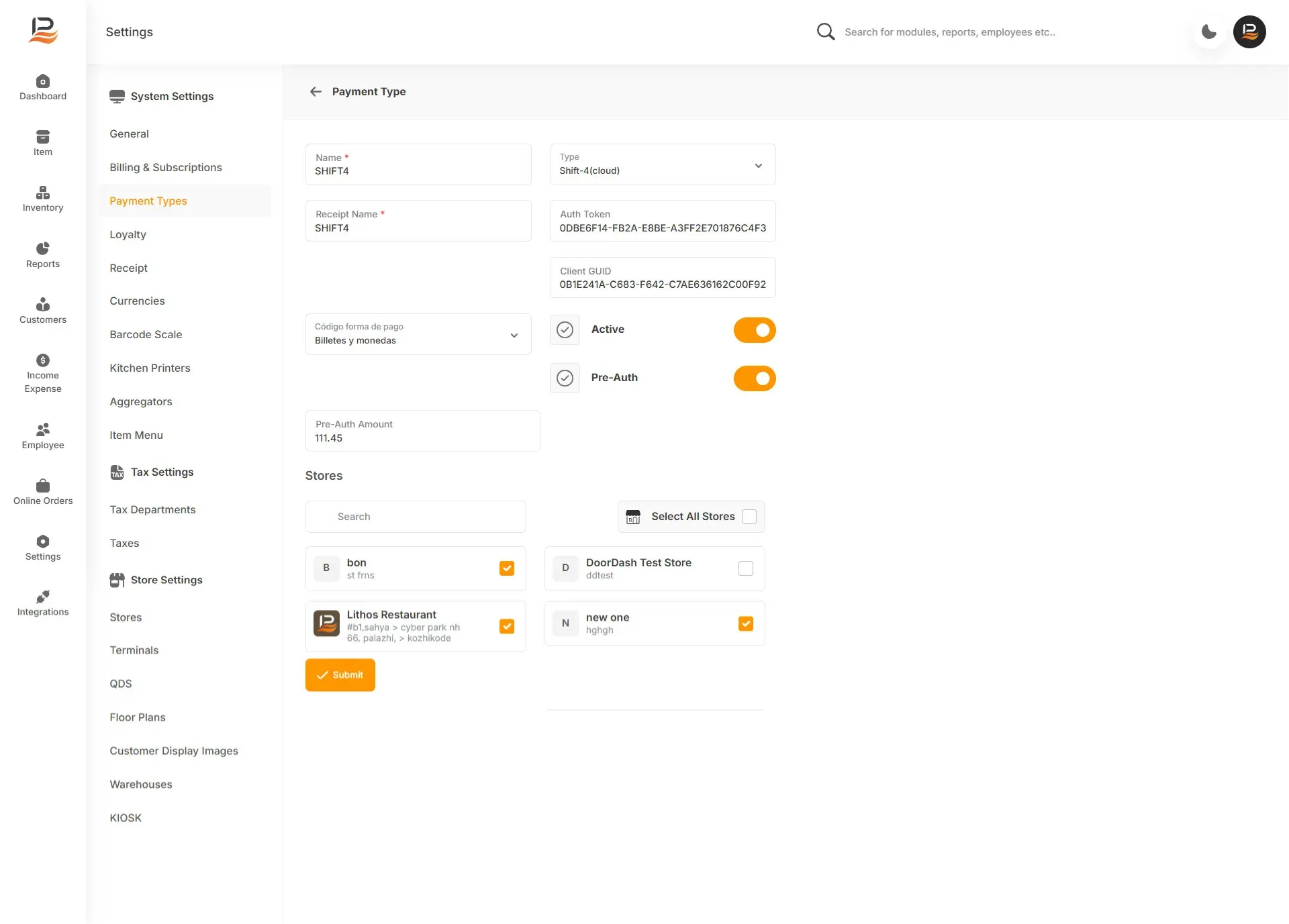The width and height of the screenshot is (1289, 924).
Task: Click the Name field containing SHIFT4
Action: coord(418,164)
